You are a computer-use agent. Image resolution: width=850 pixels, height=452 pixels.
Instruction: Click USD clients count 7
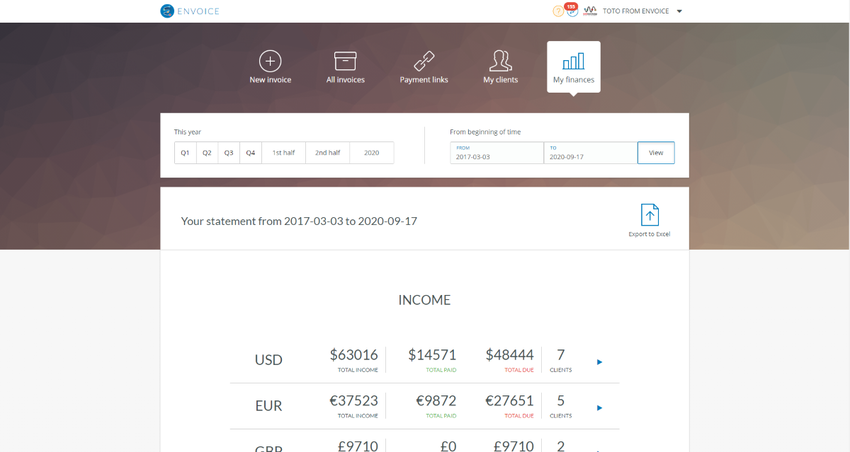coord(561,355)
